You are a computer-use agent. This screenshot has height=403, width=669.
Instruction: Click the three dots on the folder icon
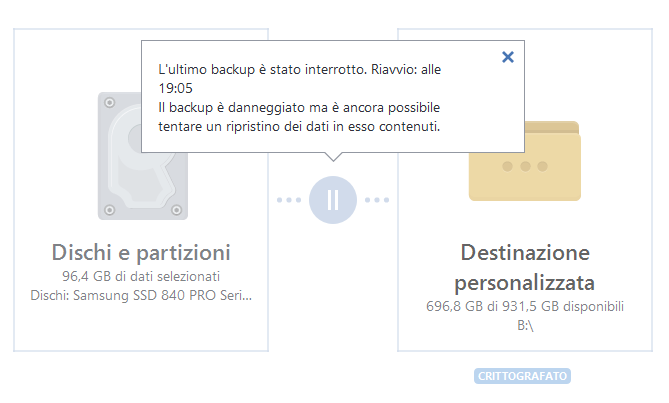[525, 166]
